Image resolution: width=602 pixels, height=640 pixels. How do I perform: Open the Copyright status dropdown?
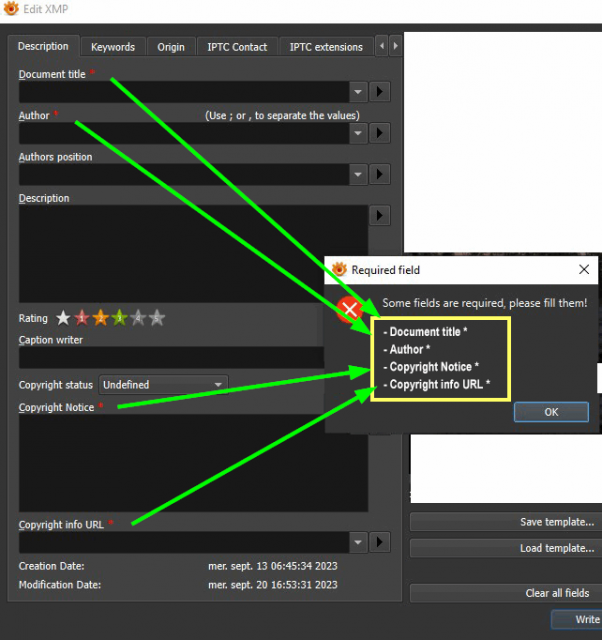click(x=163, y=384)
